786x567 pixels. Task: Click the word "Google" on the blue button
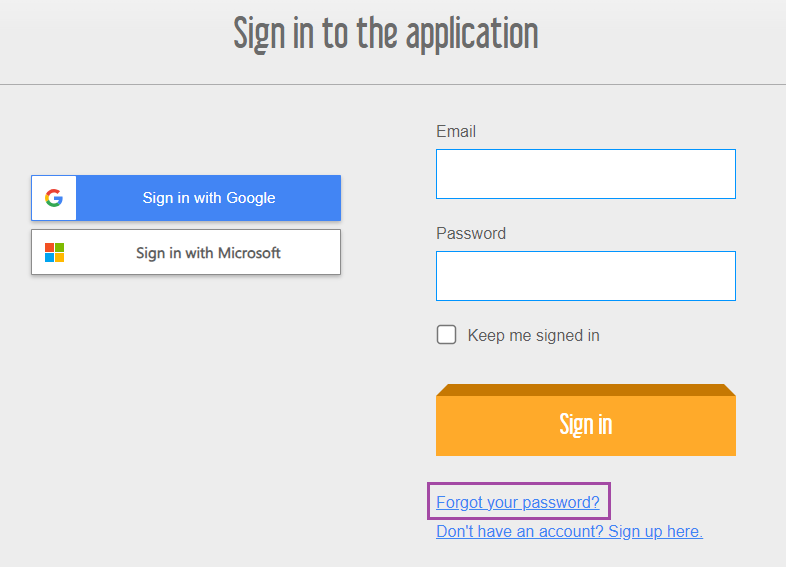point(251,198)
